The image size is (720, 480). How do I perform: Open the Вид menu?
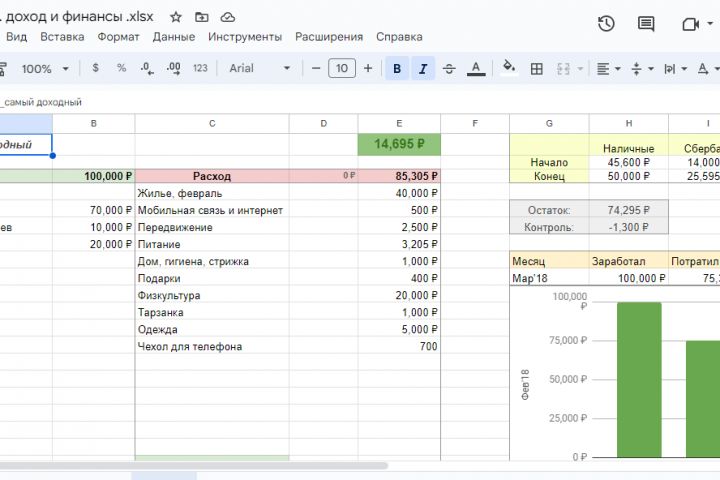coord(17,37)
